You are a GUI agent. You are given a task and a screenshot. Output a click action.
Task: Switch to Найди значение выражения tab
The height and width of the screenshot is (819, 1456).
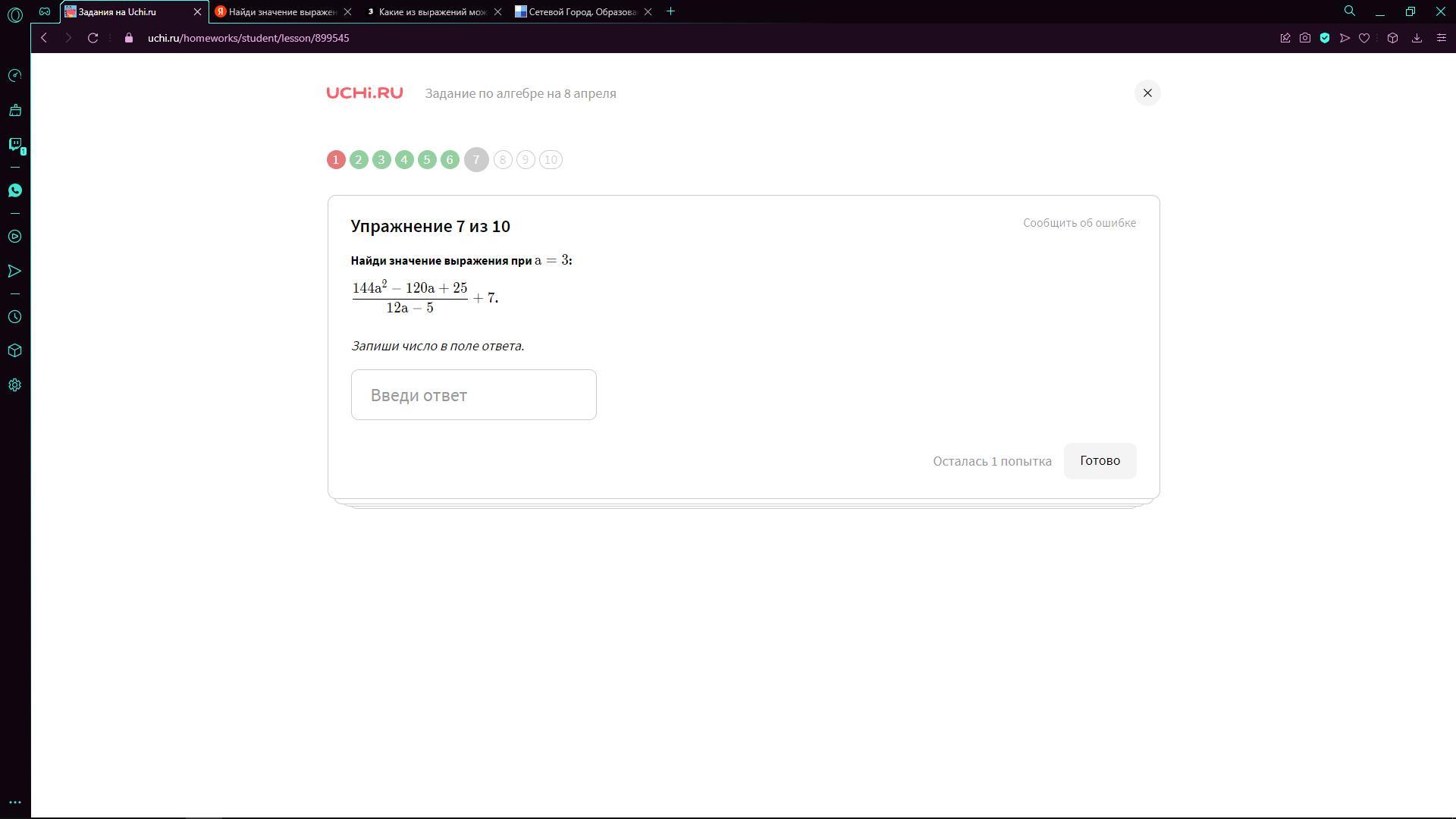[x=281, y=11]
